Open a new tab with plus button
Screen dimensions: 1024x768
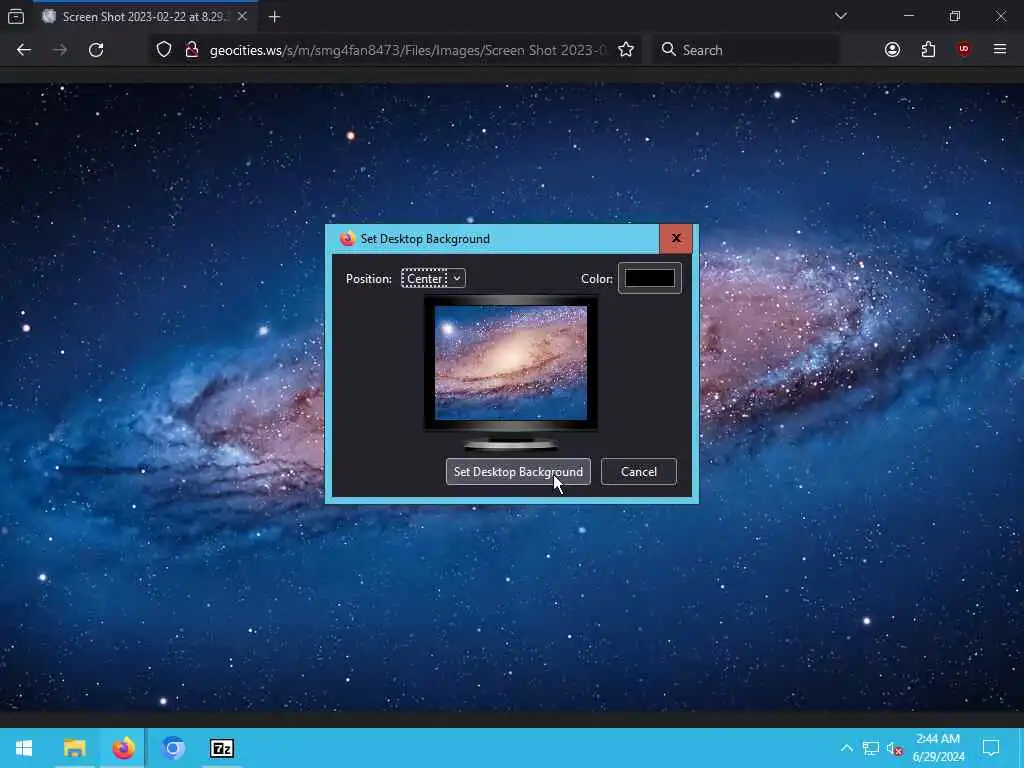pos(274,17)
